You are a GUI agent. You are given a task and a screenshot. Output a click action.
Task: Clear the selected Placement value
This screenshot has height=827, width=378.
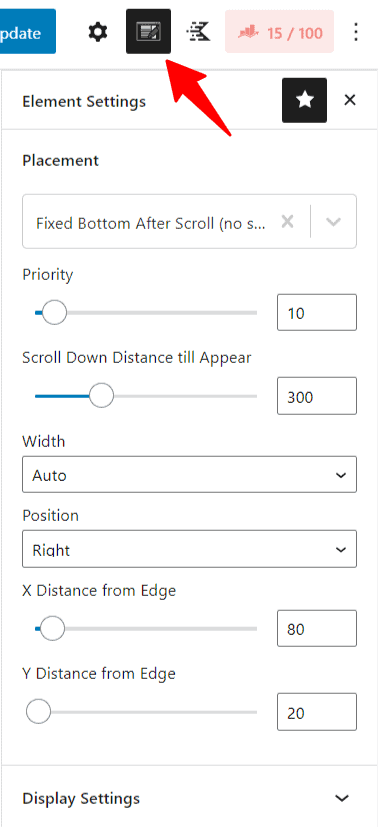pyautogui.click(x=287, y=222)
